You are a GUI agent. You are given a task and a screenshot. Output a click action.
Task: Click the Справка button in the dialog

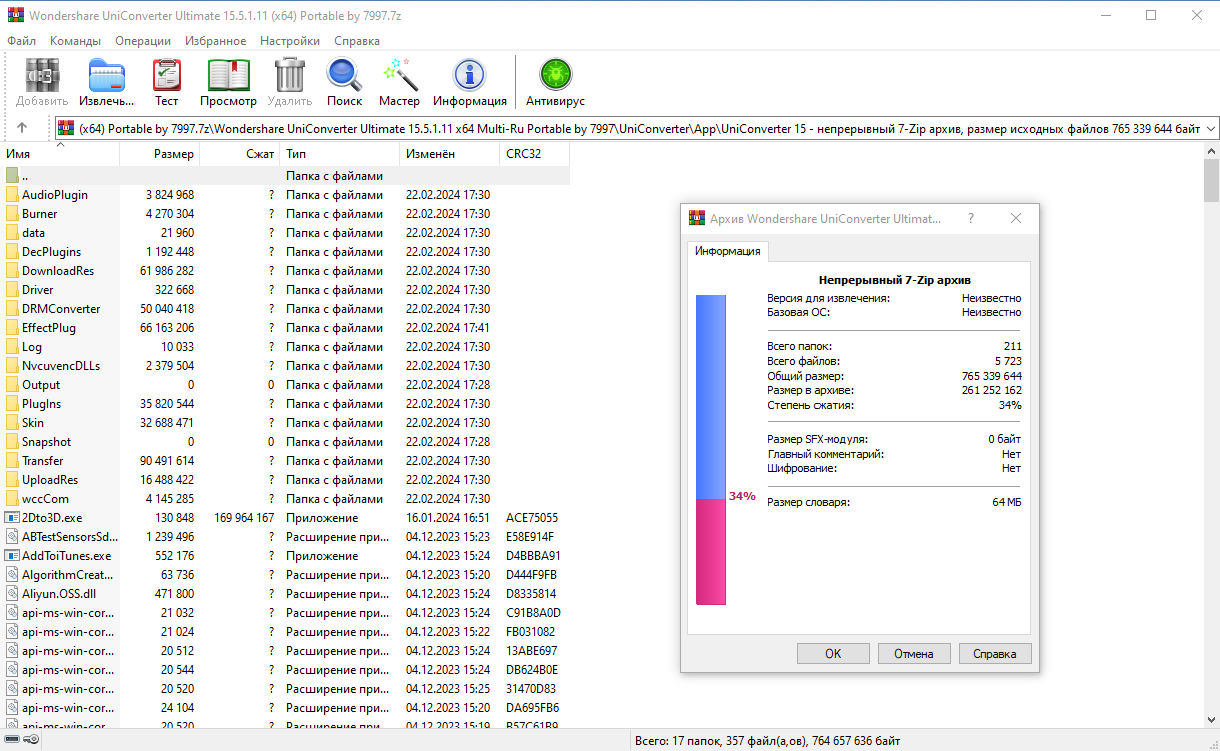click(995, 653)
